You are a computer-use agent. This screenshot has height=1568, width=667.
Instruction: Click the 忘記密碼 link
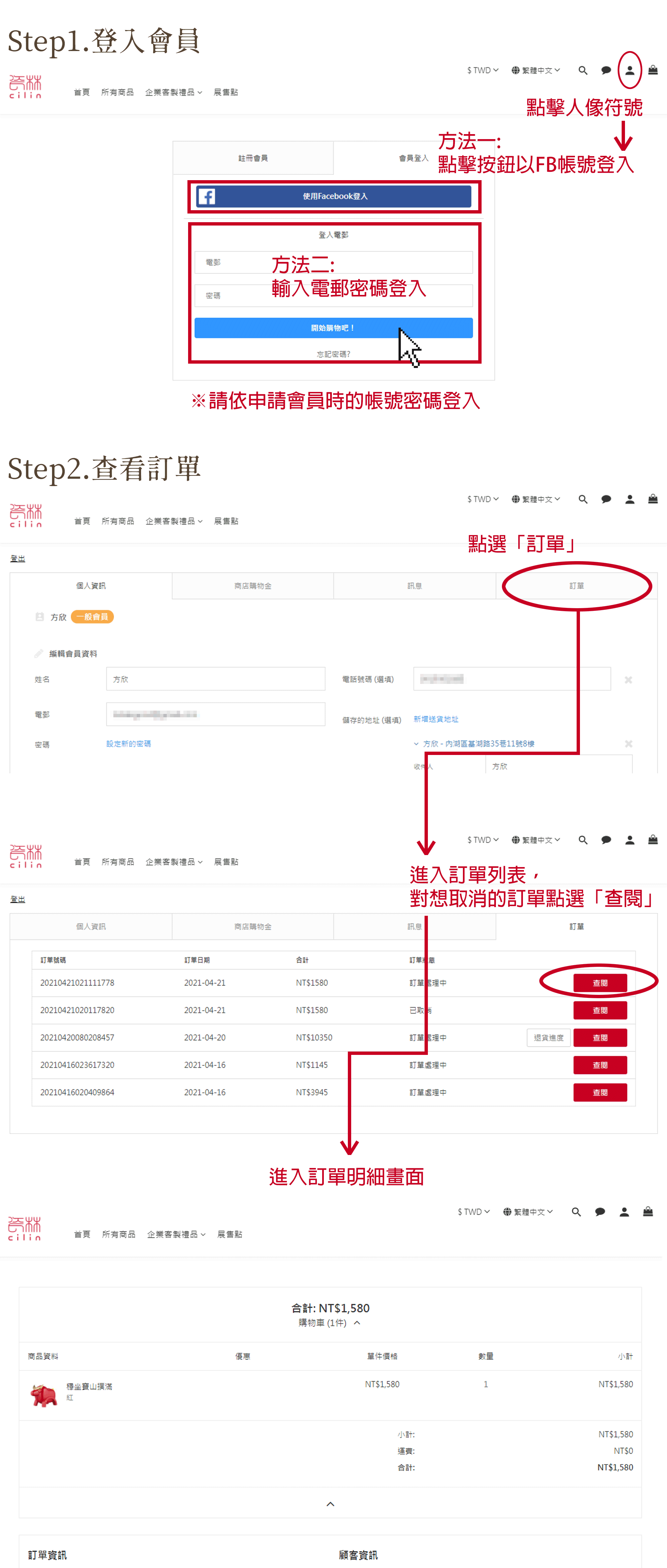coord(333,354)
